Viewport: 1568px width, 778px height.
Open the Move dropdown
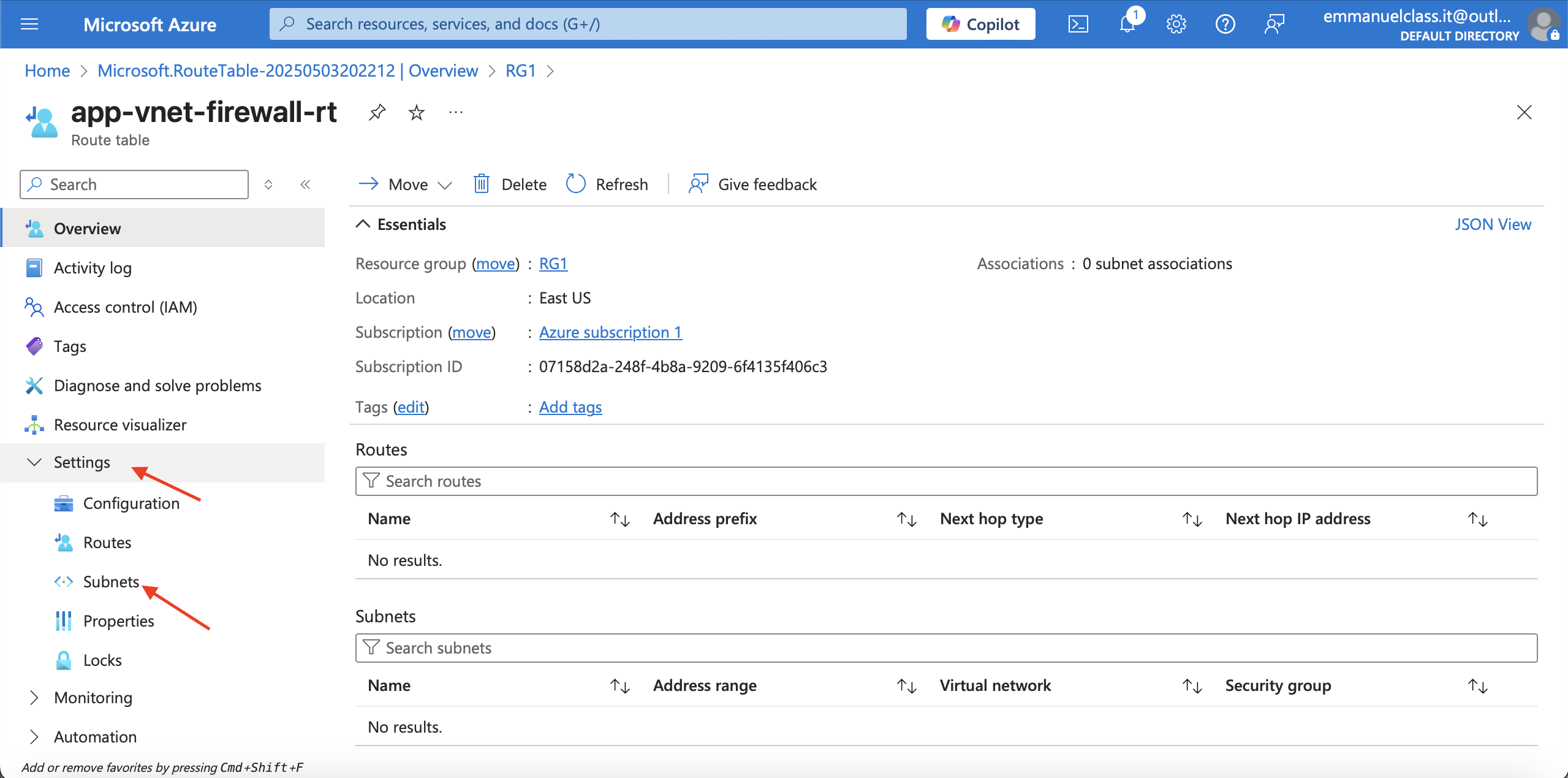pos(405,185)
